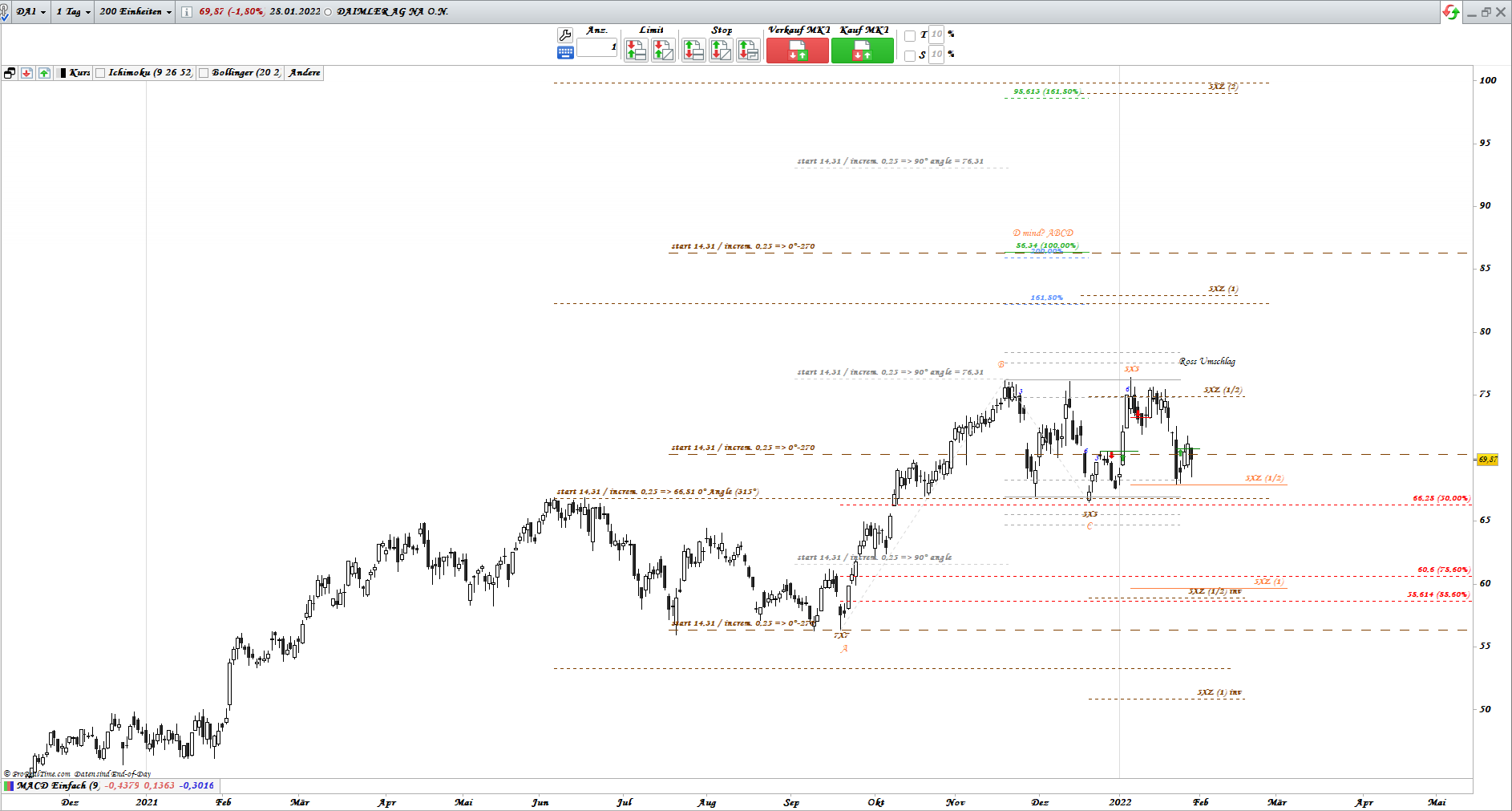
Task: Select the radio button before DAIMLER AG
Action: [x=328, y=12]
